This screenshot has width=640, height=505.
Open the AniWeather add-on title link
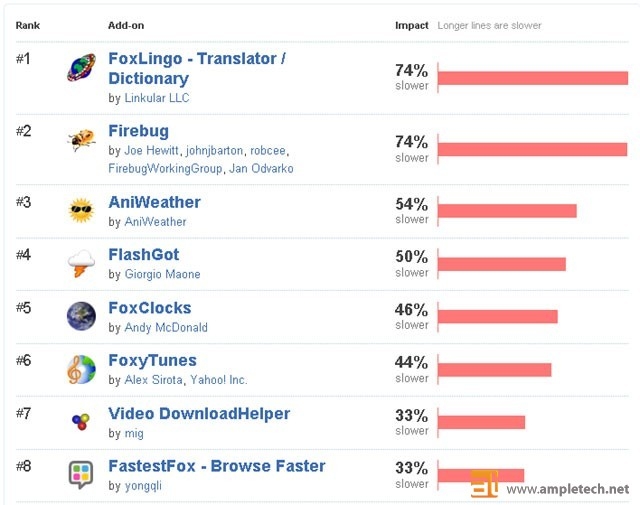tap(154, 202)
